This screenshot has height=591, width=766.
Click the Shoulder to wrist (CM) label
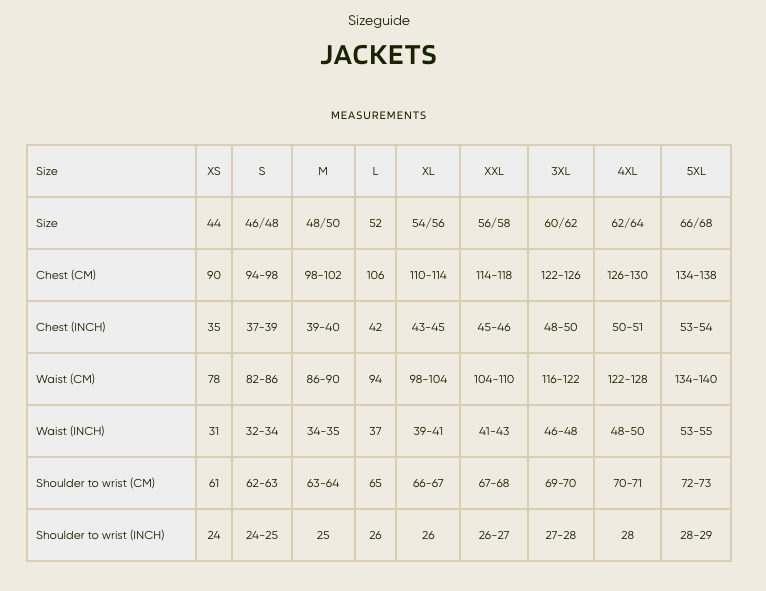click(x=95, y=483)
